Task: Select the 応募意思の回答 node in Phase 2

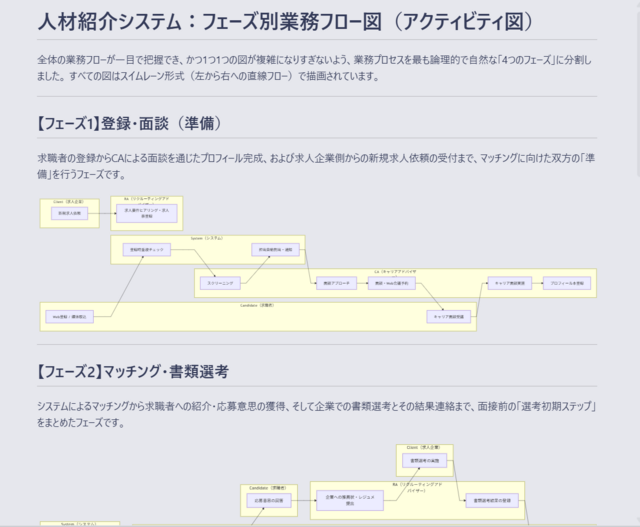Action: click(x=269, y=500)
